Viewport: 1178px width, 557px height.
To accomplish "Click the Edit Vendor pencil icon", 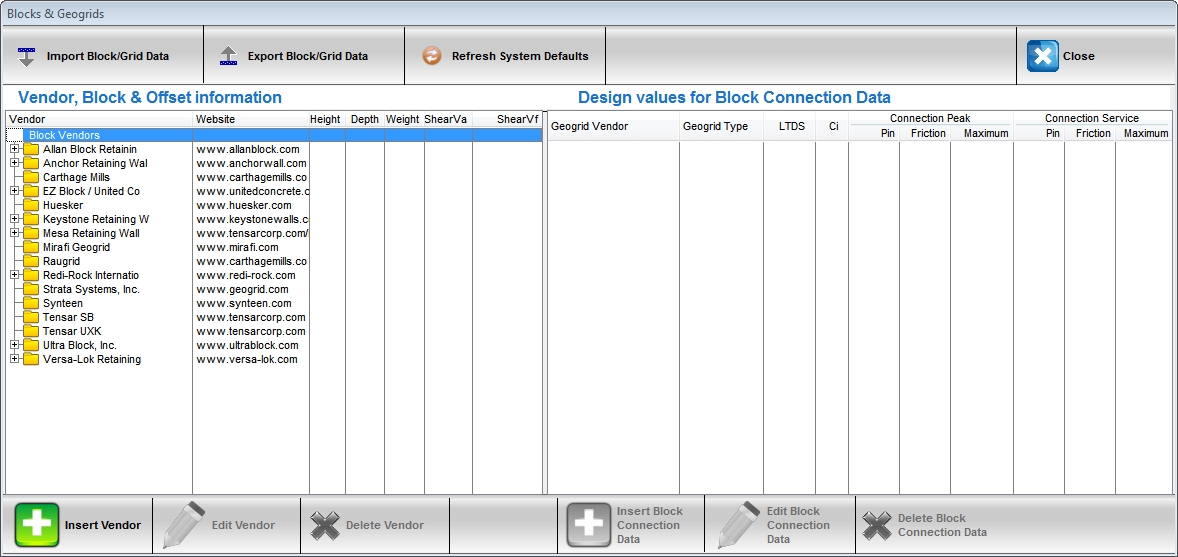I will click(x=184, y=525).
